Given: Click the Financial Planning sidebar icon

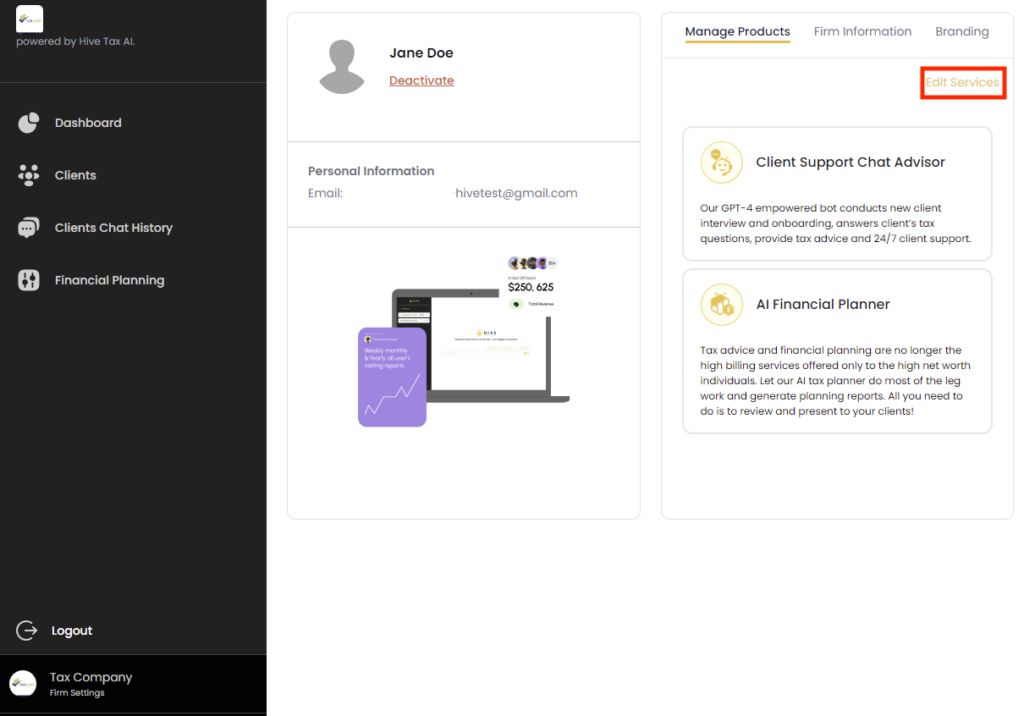Looking at the screenshot, I should 28,281.
